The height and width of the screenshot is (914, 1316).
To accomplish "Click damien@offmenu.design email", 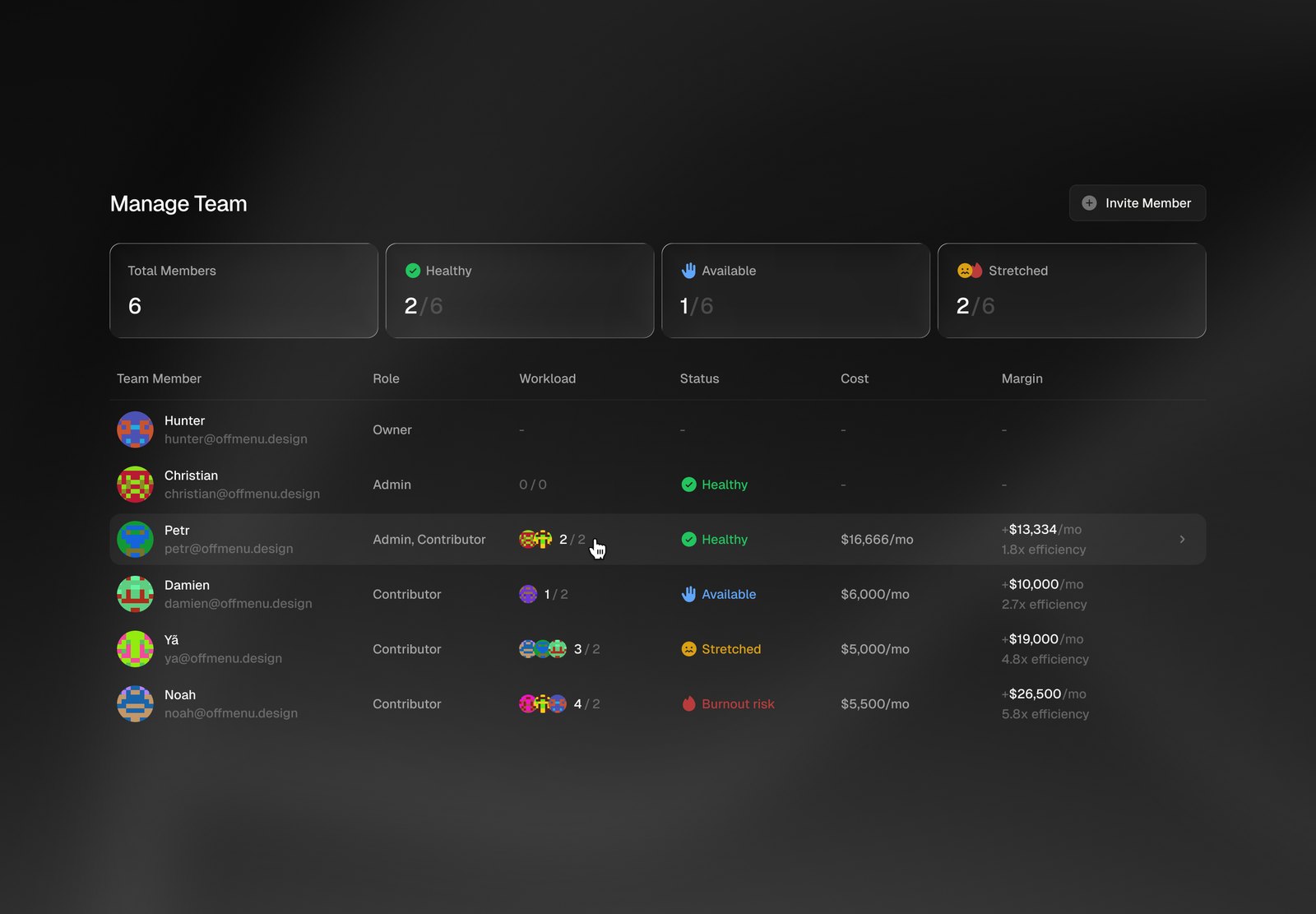I will [239, 604].
